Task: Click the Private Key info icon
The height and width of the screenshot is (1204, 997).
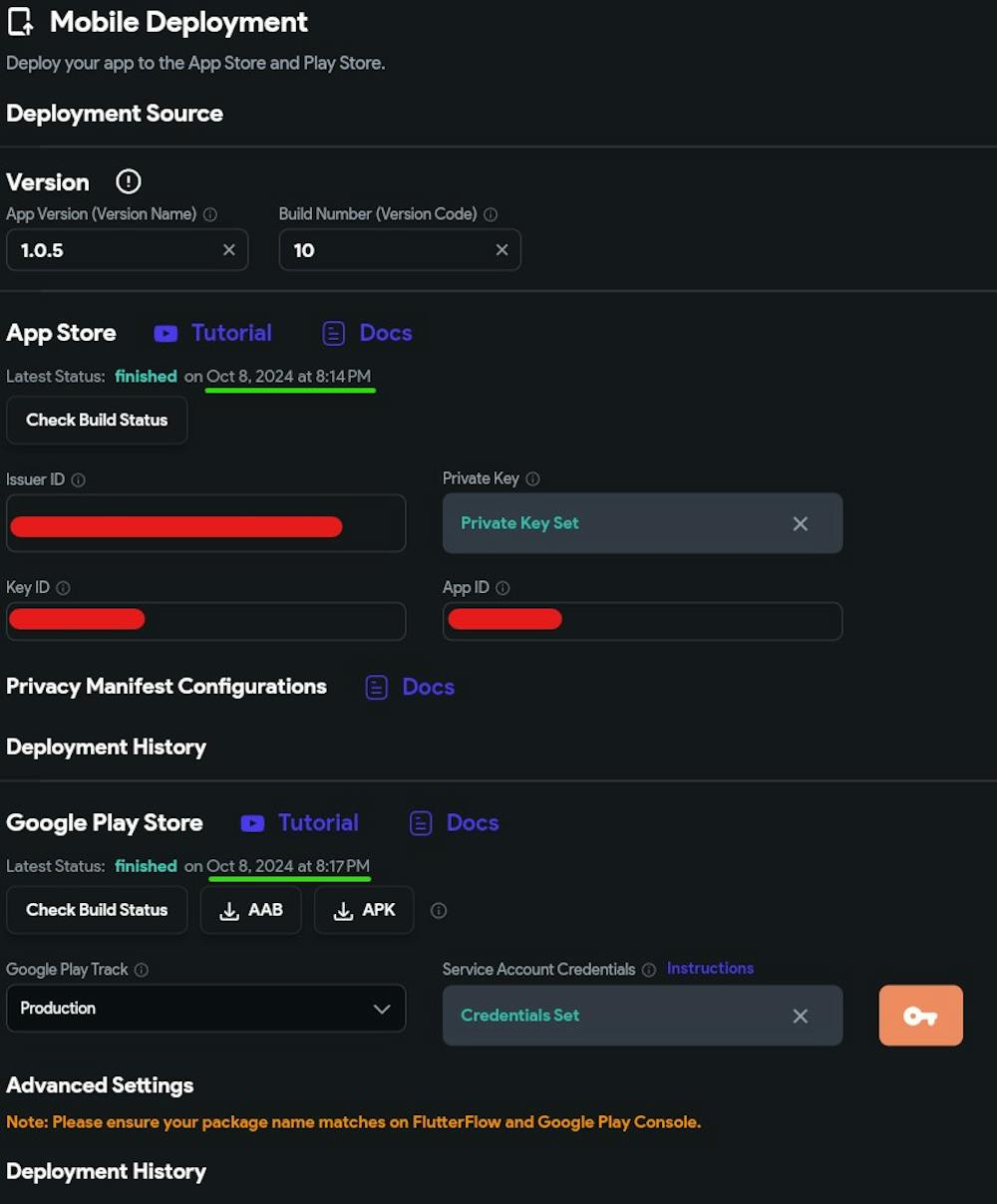Action: click(533, 479)
